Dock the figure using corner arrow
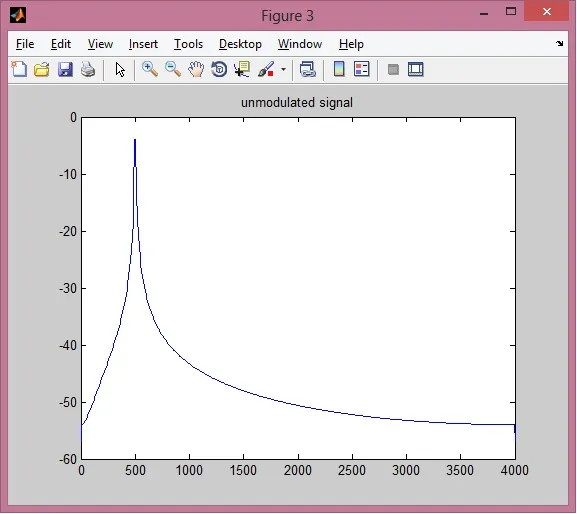This screenshot has width=577, height=514. tap(560, 43)
